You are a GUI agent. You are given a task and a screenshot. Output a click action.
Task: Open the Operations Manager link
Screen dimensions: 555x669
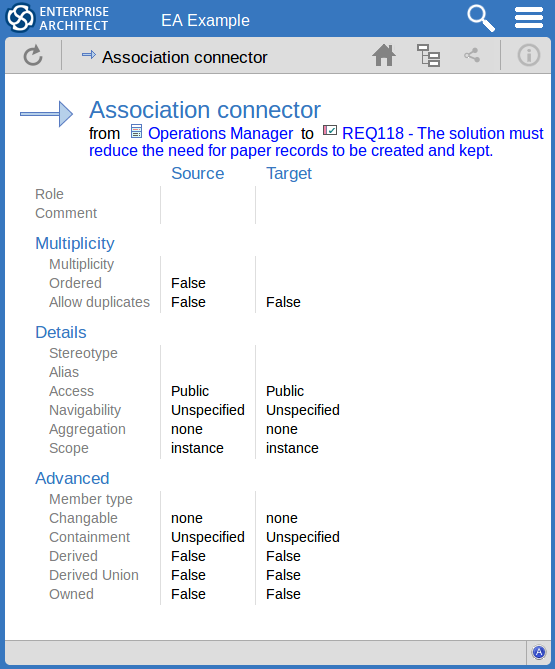tap(220, 134)
